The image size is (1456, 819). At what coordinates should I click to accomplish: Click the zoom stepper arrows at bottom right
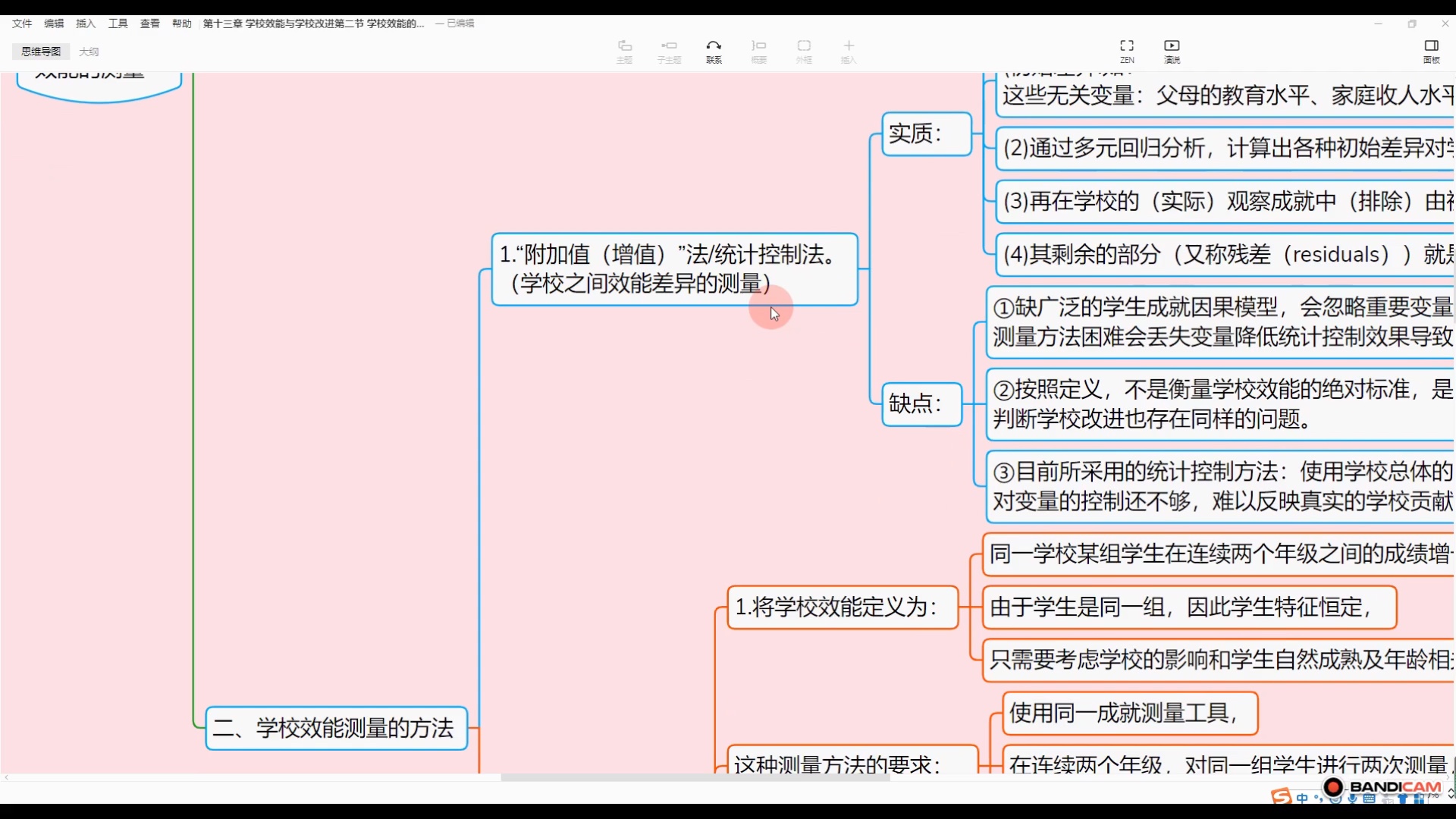1451,794
